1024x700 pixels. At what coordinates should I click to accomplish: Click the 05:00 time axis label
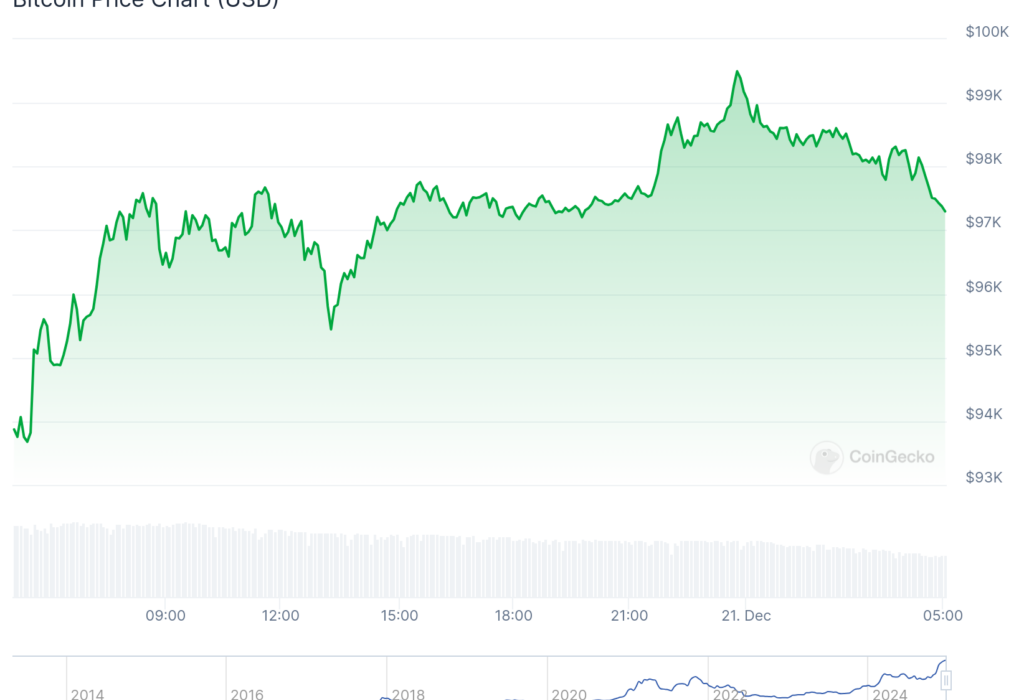pos(943,615)
